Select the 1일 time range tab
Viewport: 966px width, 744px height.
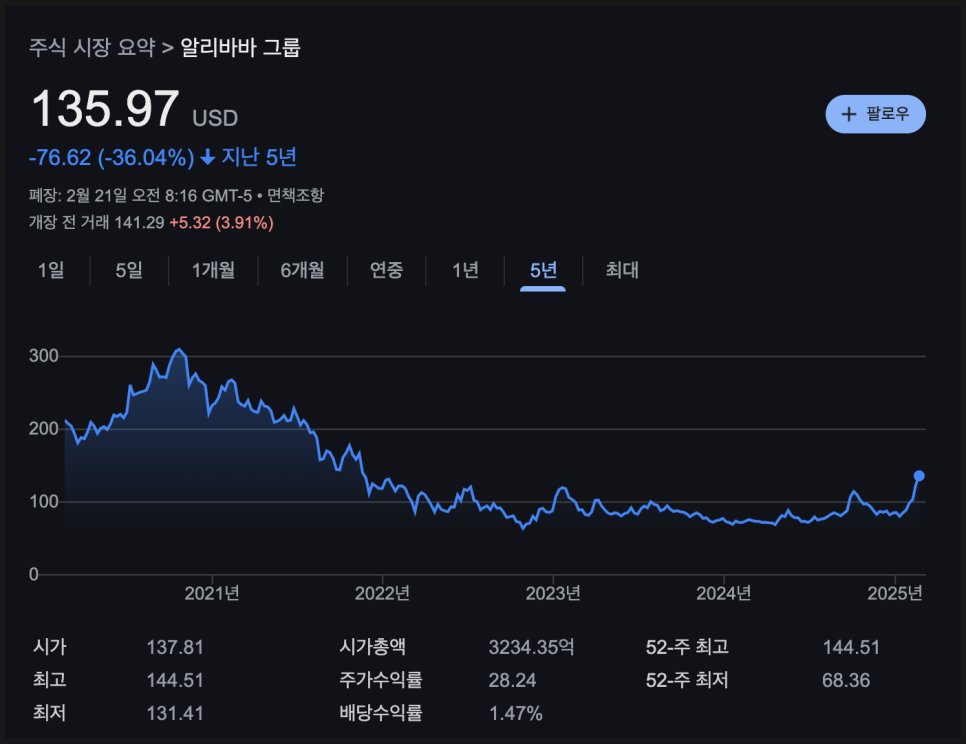51,270
